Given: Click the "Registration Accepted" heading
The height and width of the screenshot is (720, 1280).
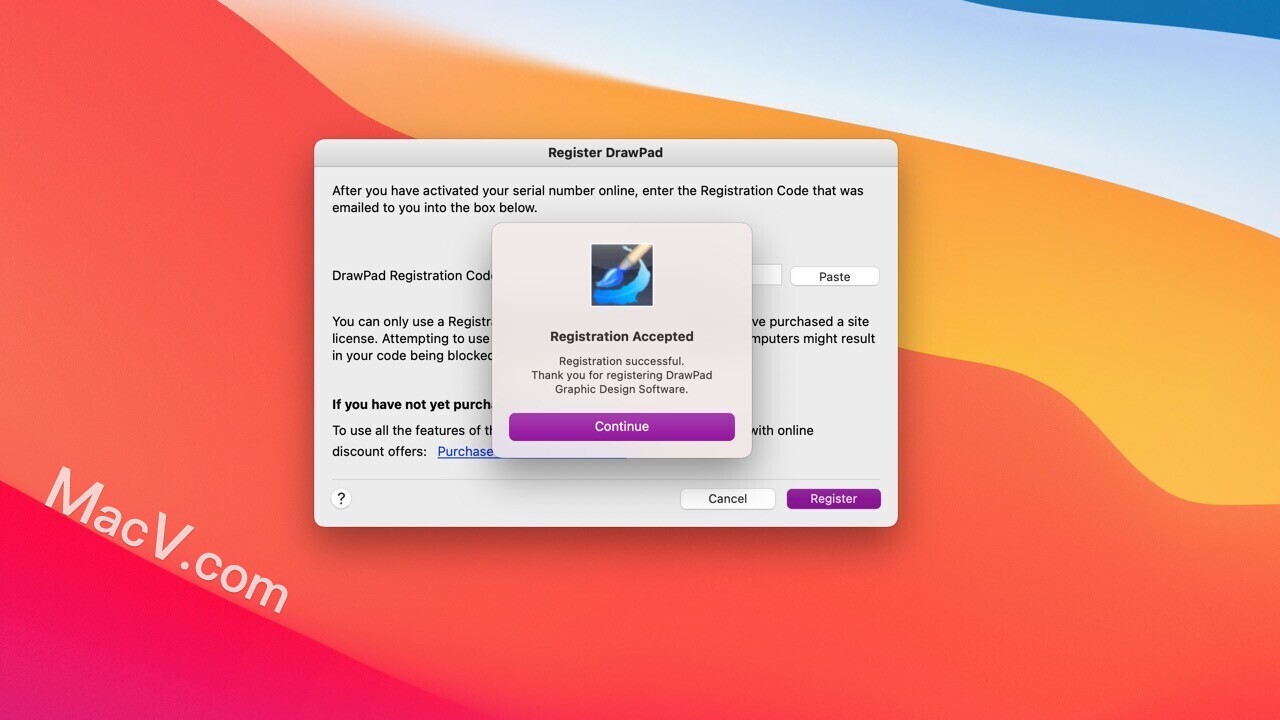Looking at the screenshot, I should (x=622, y=337).
